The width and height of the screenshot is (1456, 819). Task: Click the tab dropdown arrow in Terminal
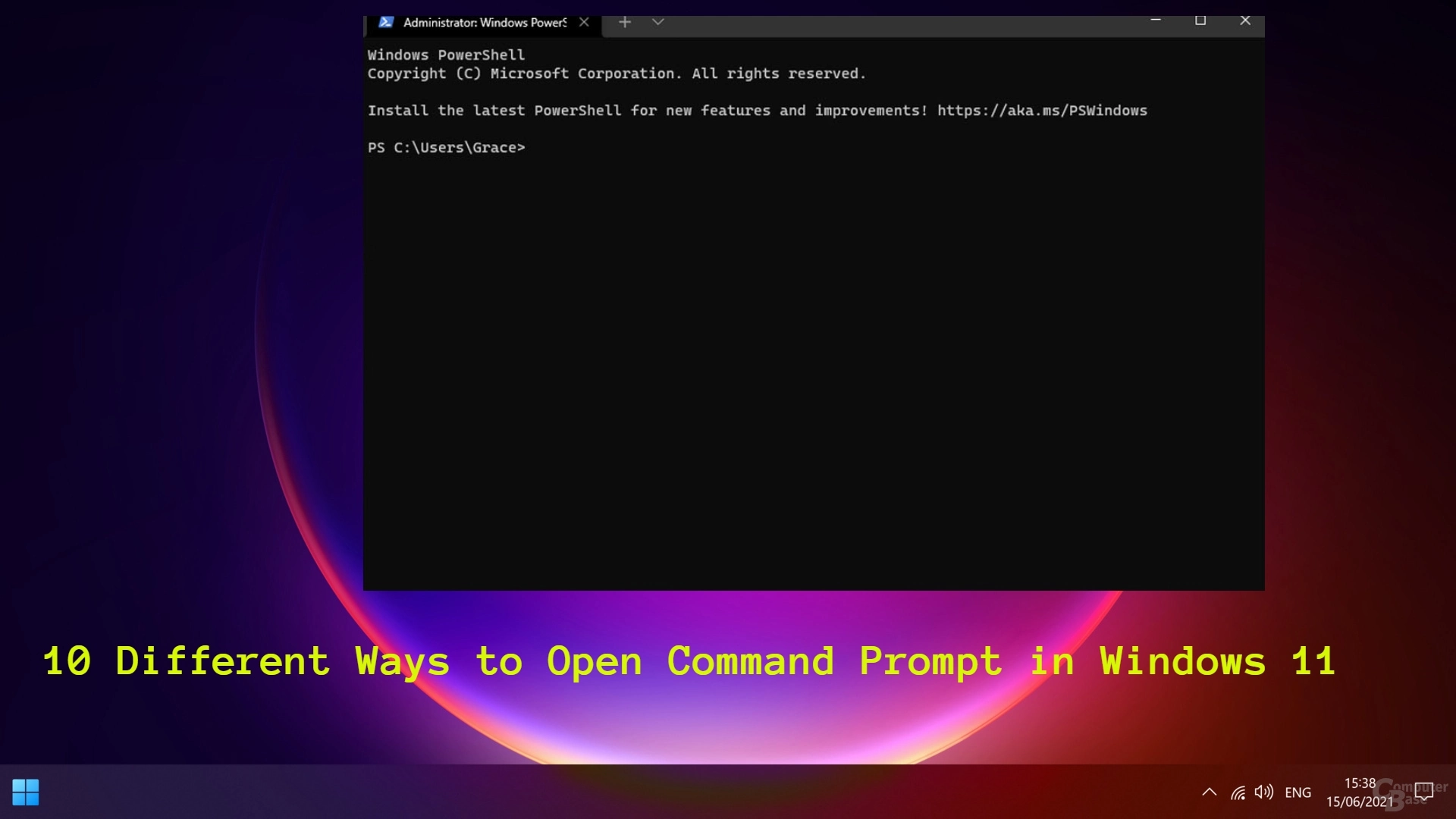pos(658,22)
